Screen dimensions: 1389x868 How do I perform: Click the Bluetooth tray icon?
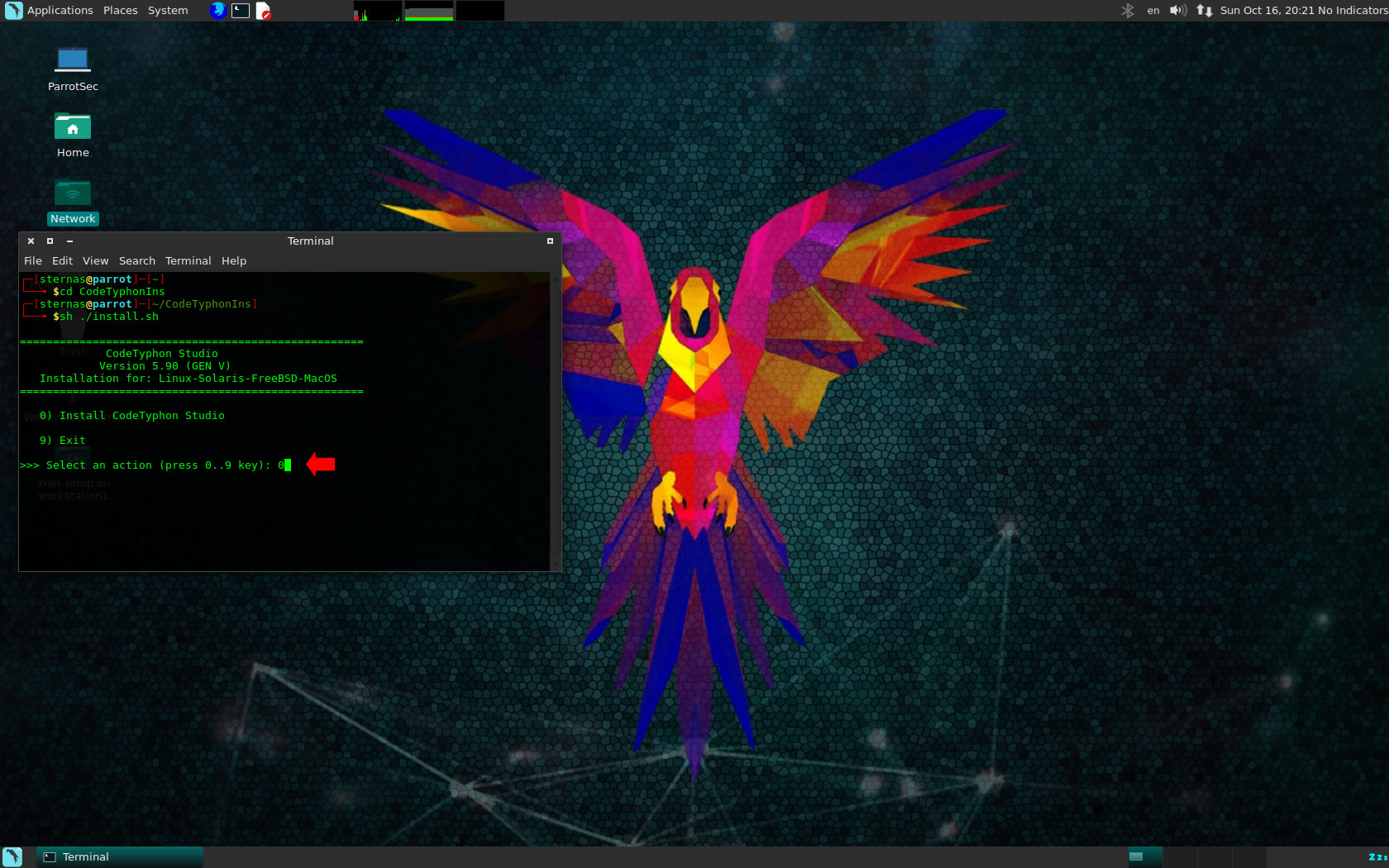pos(1127,11)
